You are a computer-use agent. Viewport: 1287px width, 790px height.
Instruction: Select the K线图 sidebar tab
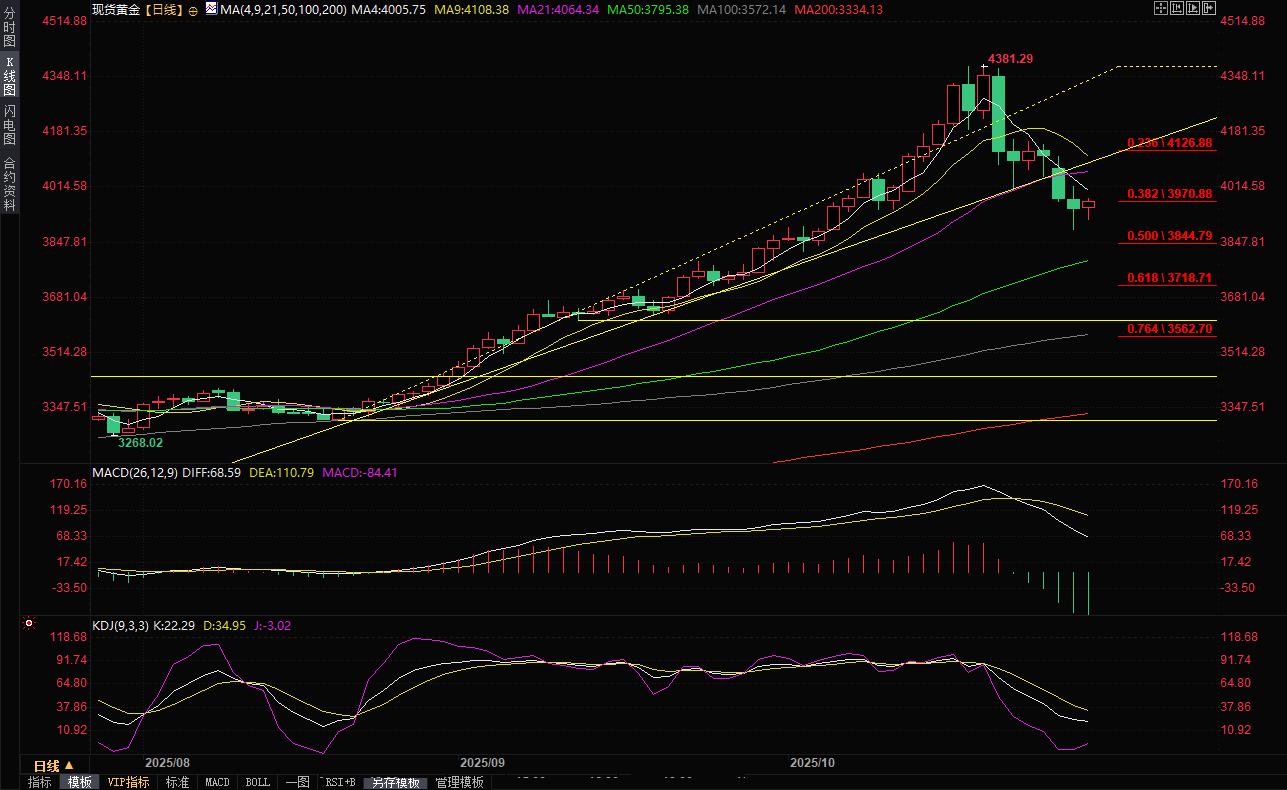(x=9, y=76)
